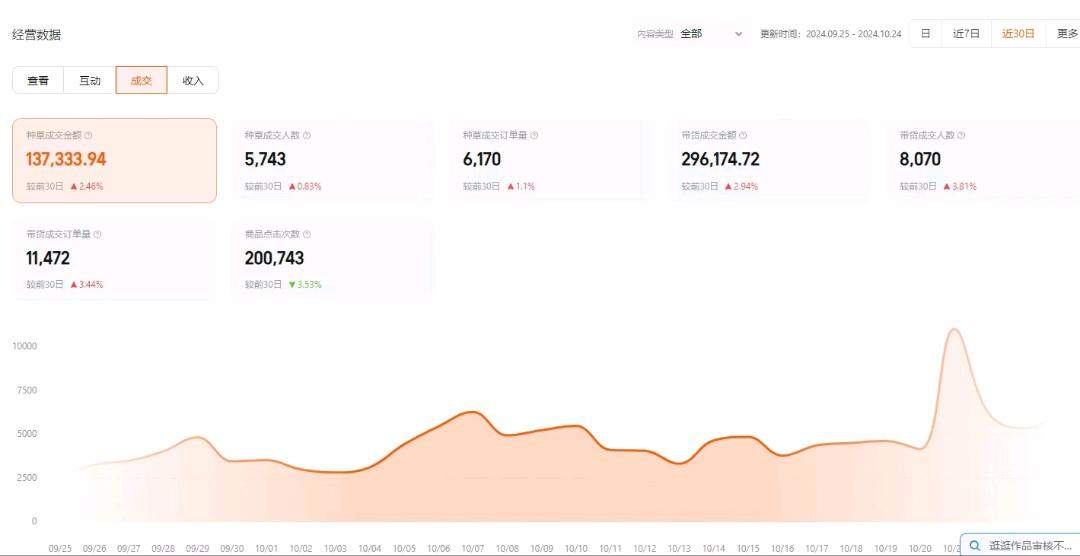Switch date range to 日
1080x556 pixels.
coord(925,33)
